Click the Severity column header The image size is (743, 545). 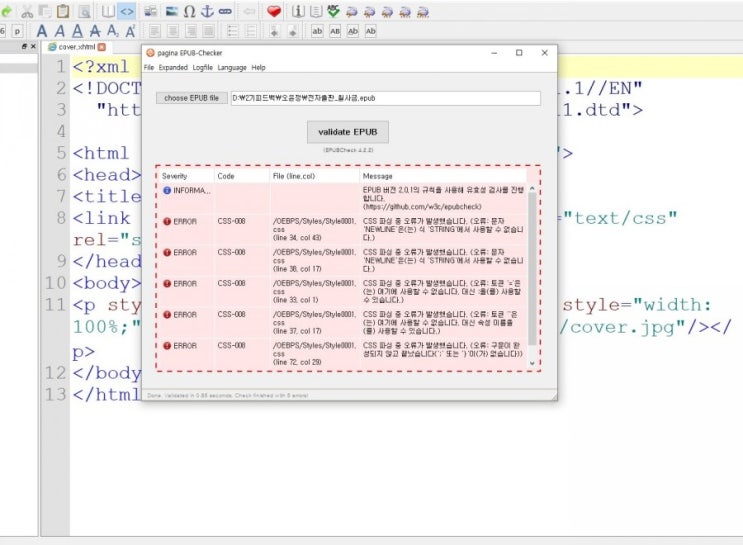[x=186, y=176]
